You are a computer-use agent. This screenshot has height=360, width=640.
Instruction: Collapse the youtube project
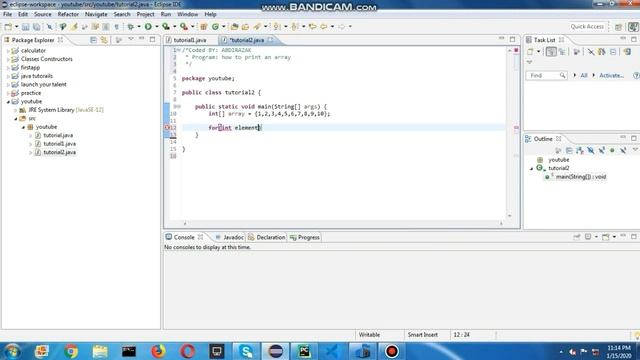click(8, 102)
